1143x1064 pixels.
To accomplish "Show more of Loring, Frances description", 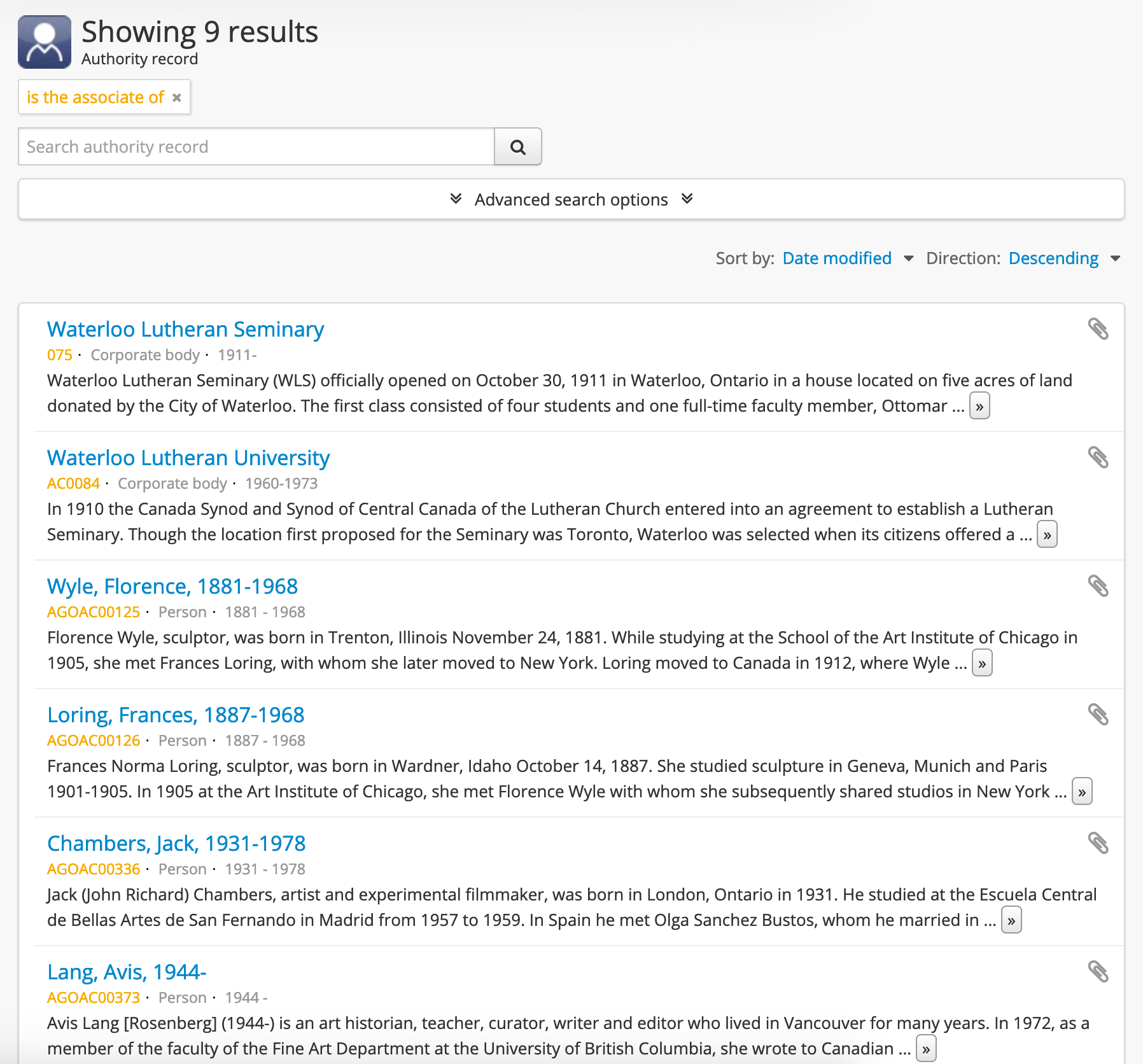I will click(x=1081, y=792).
